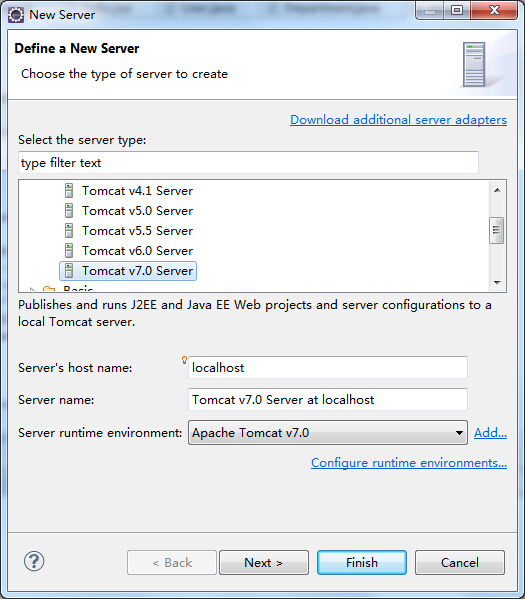Screen dimensions: 525x599
Task: Click the Tomcat v5.5 Server icon
Action: coord(69,230)
